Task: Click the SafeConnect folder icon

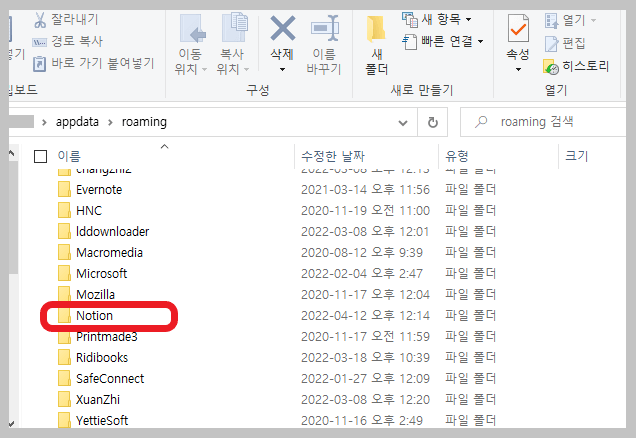Action: 64,378
